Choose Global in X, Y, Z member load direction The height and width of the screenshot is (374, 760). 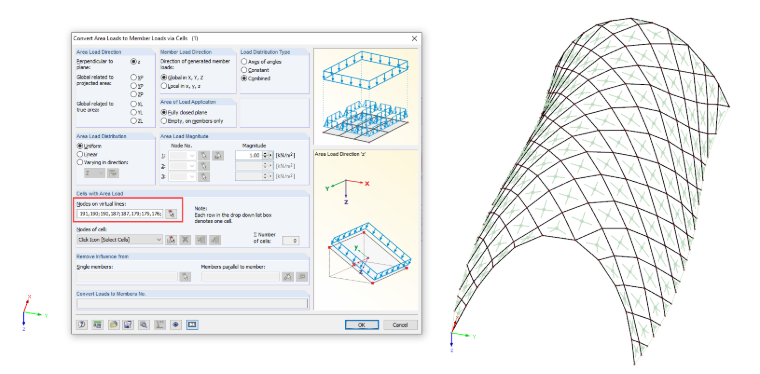[164, 77]
